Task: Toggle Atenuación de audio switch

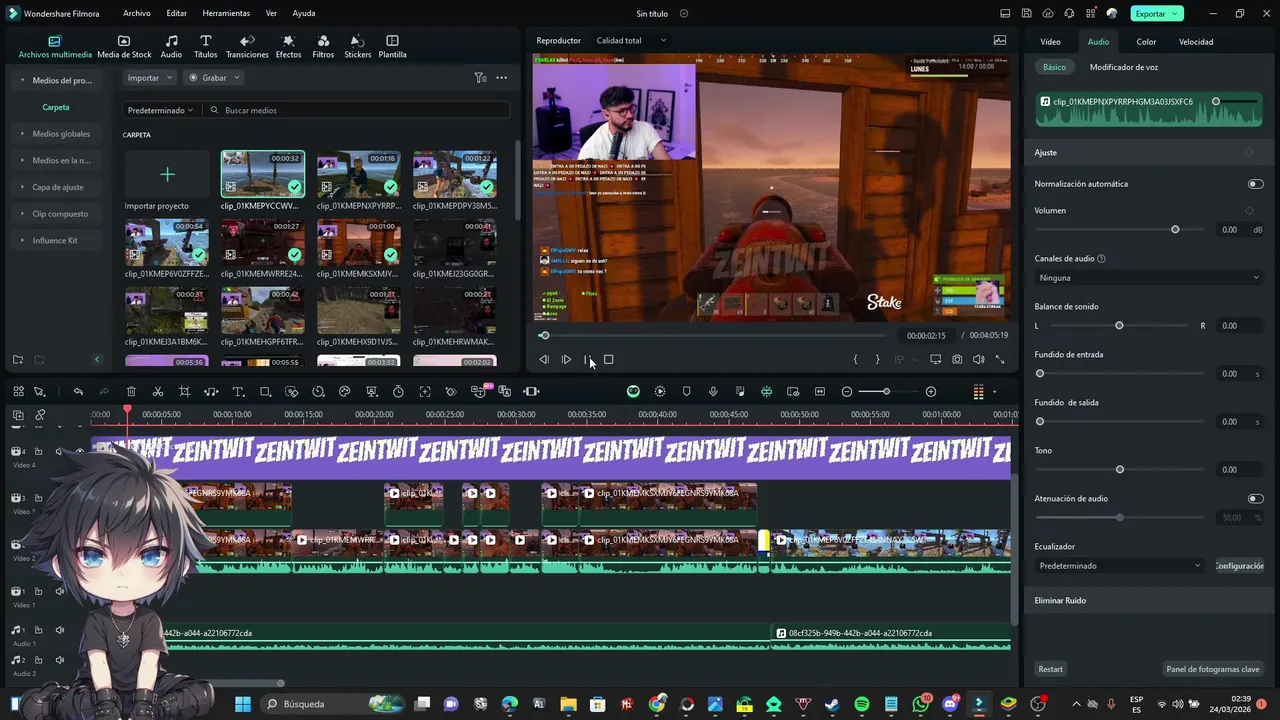Action: [1255, 498]
